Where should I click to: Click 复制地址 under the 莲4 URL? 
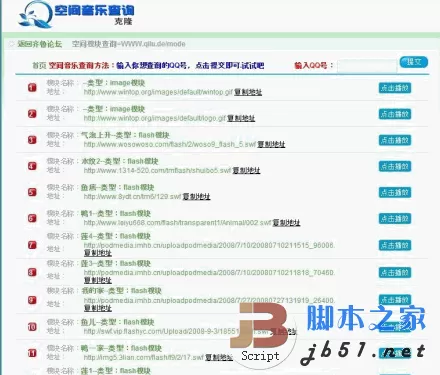tap(98, 253)
